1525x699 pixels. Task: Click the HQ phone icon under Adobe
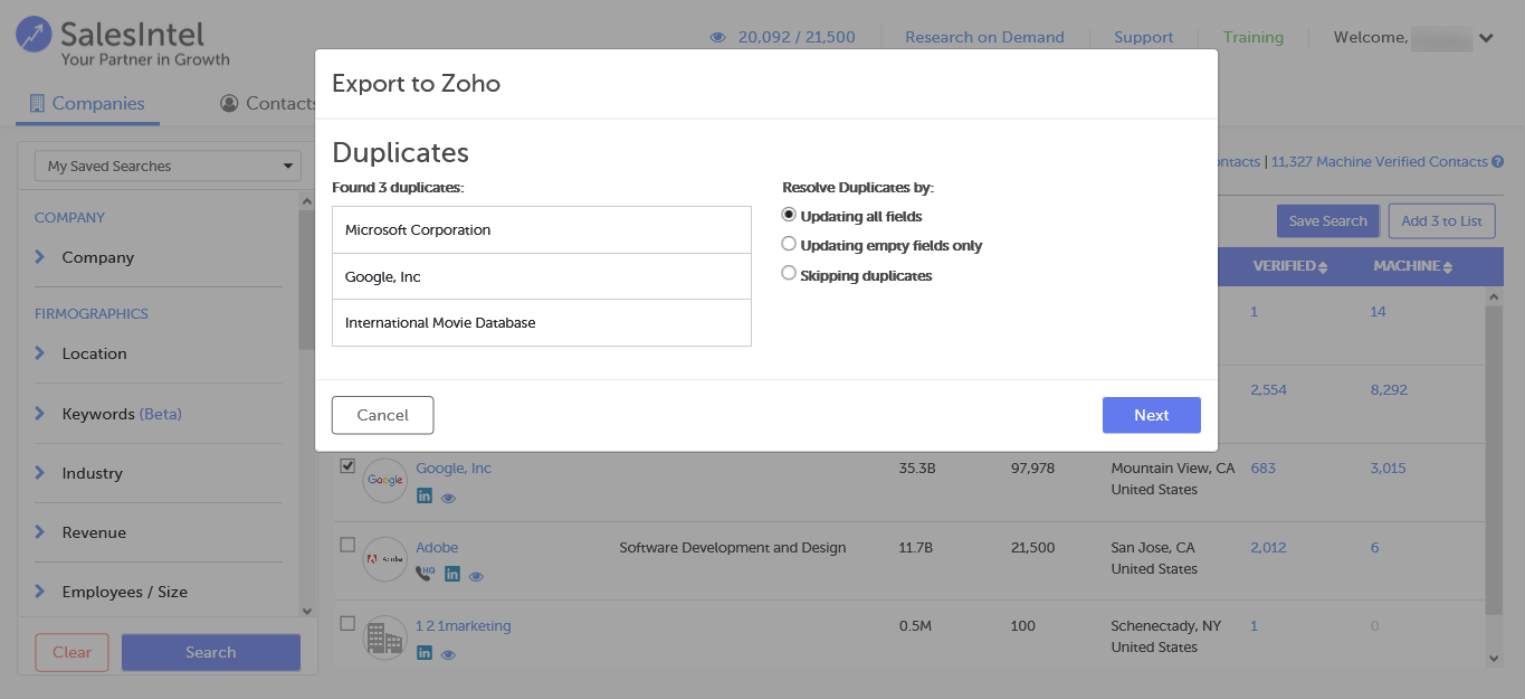pyautogui.click(x=425, y=574)
